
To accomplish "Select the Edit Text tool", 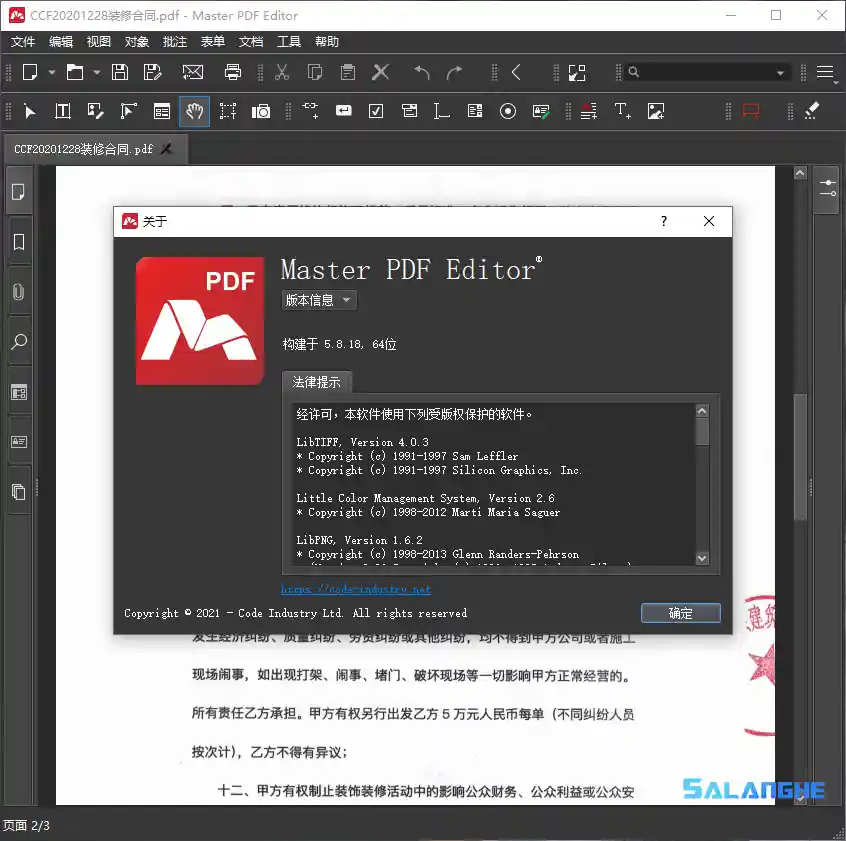I will (x=62, y=110).
